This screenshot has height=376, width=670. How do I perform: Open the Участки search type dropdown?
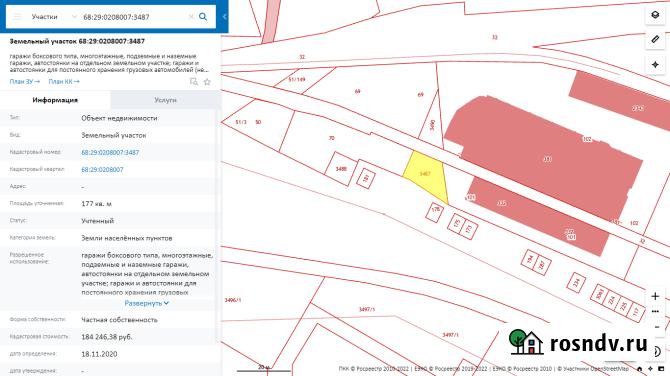pyautogui.click(x=54, y=17)
